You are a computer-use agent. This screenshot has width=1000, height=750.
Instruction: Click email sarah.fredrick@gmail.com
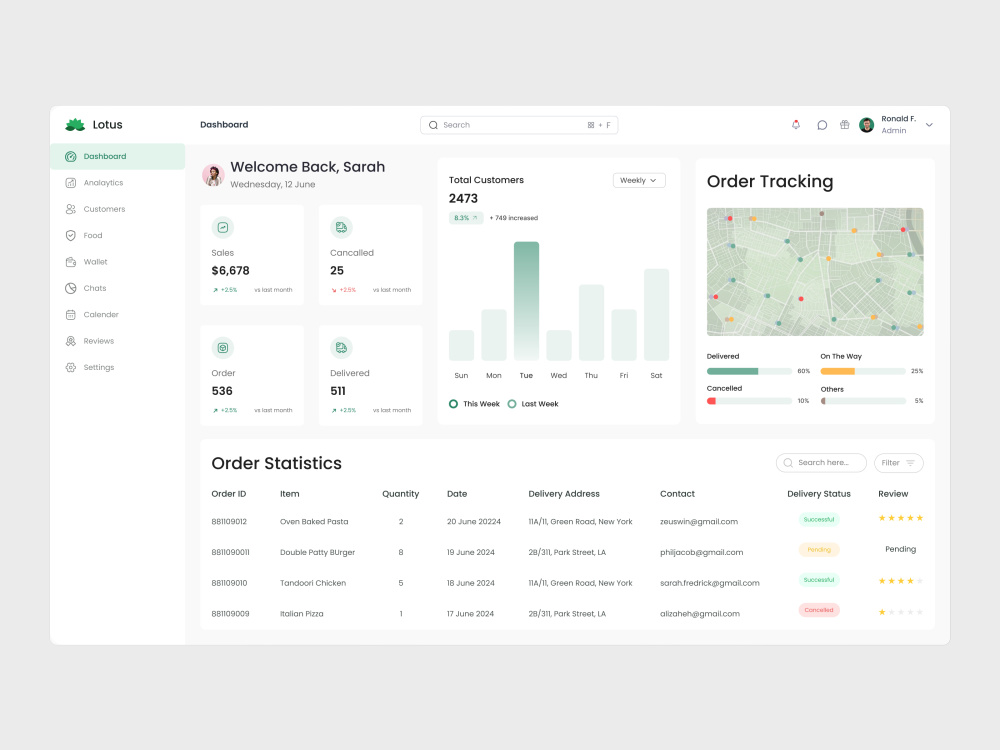tap(710, 583)
